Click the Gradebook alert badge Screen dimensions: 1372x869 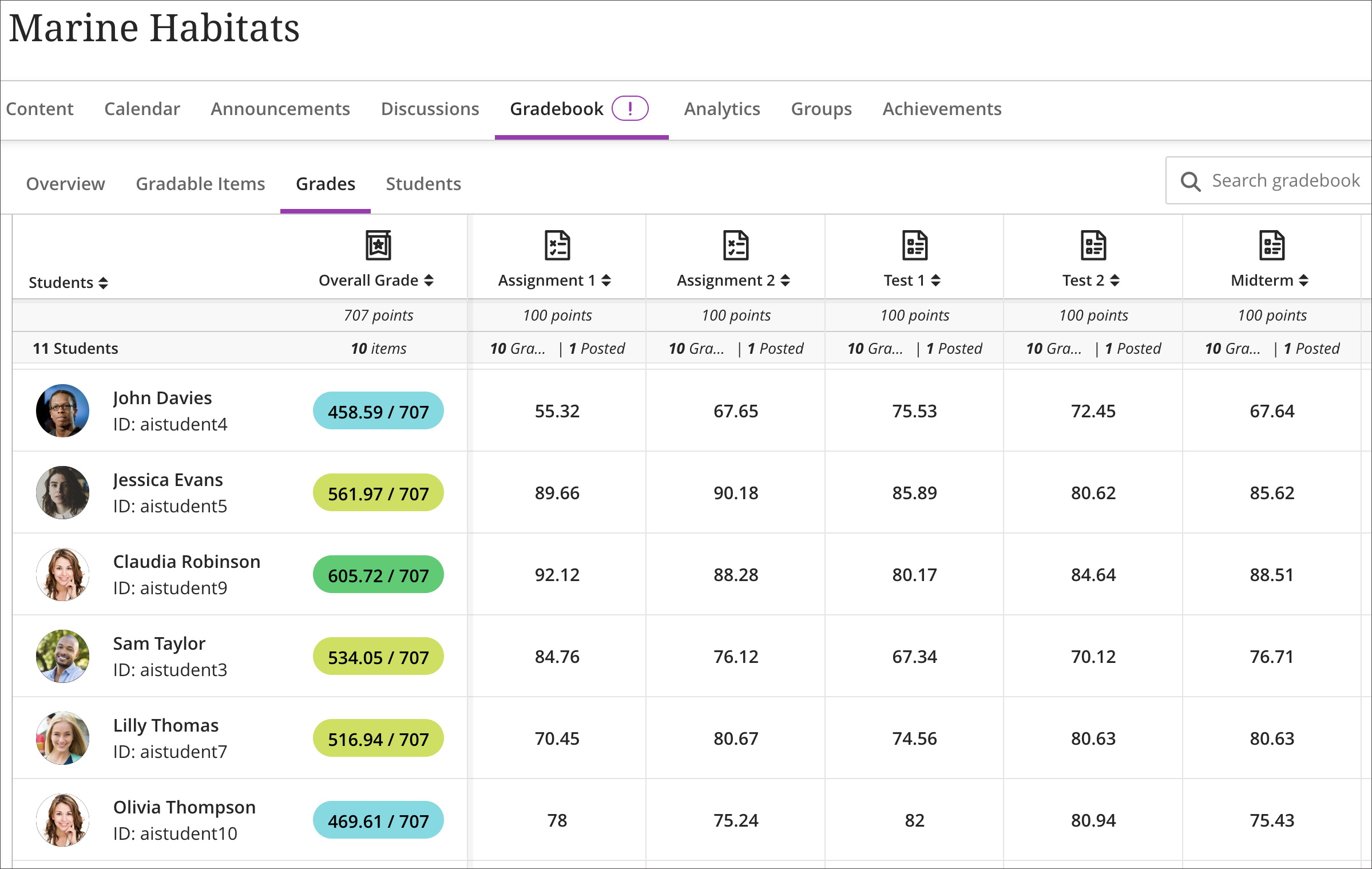[630, 108]
